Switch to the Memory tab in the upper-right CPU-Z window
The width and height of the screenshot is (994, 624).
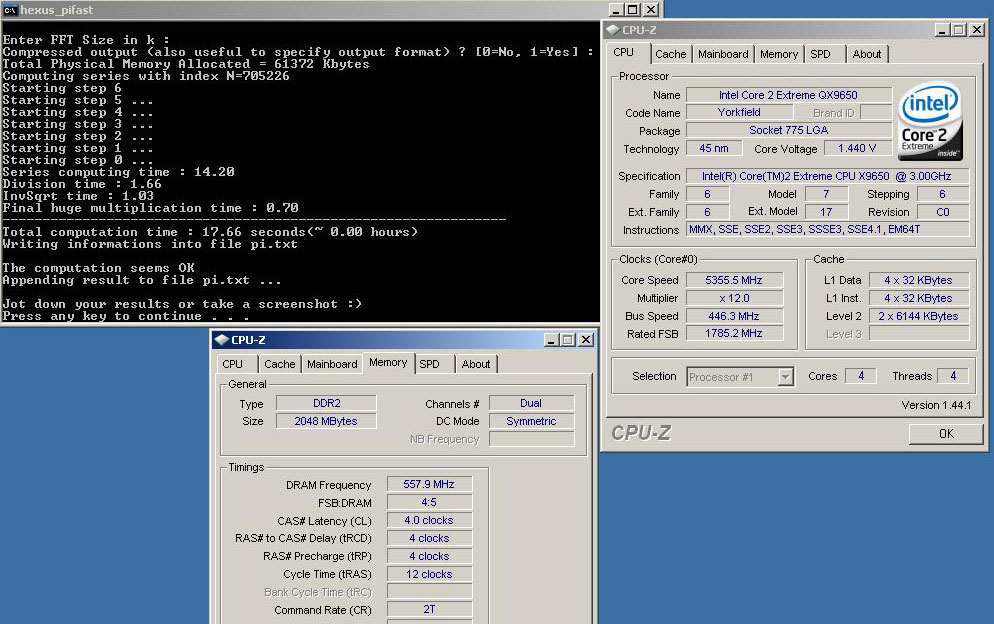click(778, 54)
